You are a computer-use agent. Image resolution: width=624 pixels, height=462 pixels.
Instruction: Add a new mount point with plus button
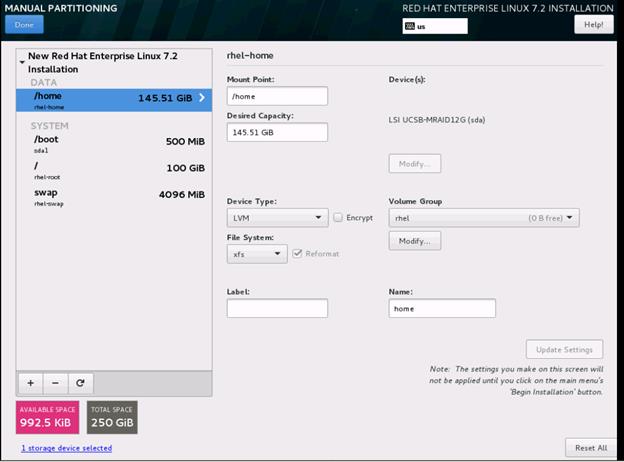pos(31,383)
